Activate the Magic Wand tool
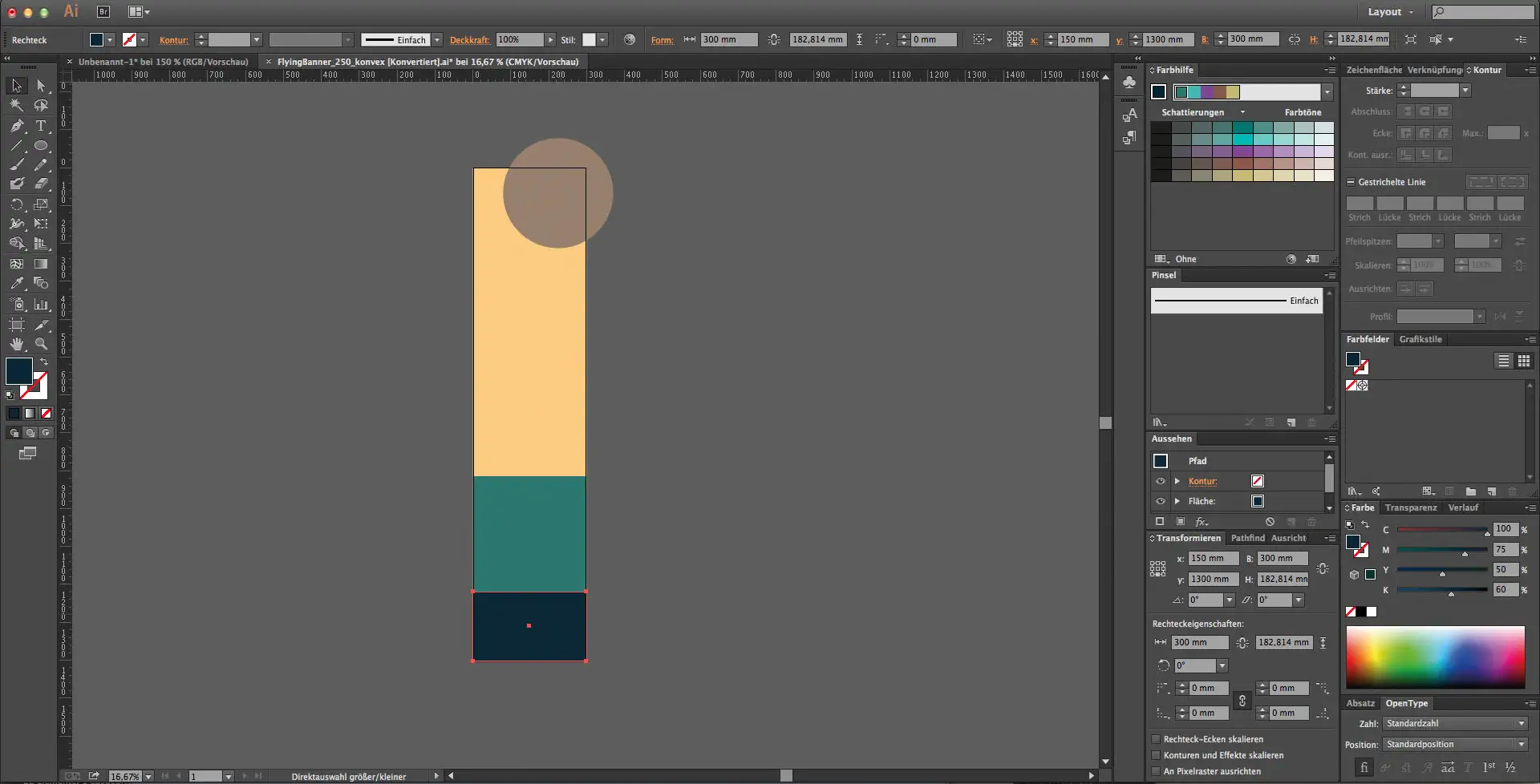Image resolution: width=1540 pixels, height=784 pixels. [17, 106]
